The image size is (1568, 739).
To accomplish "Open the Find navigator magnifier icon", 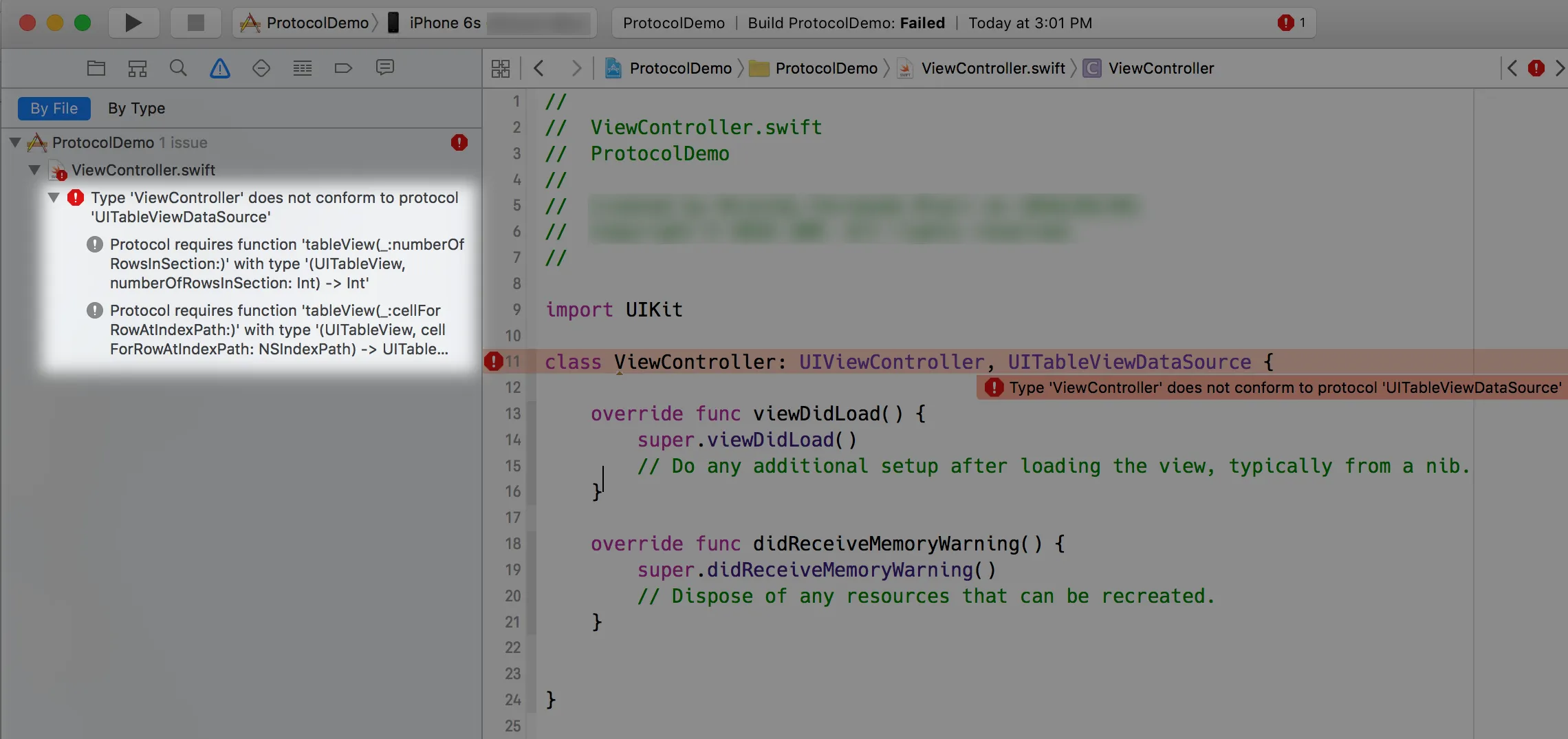I will [x=178, y=68].
